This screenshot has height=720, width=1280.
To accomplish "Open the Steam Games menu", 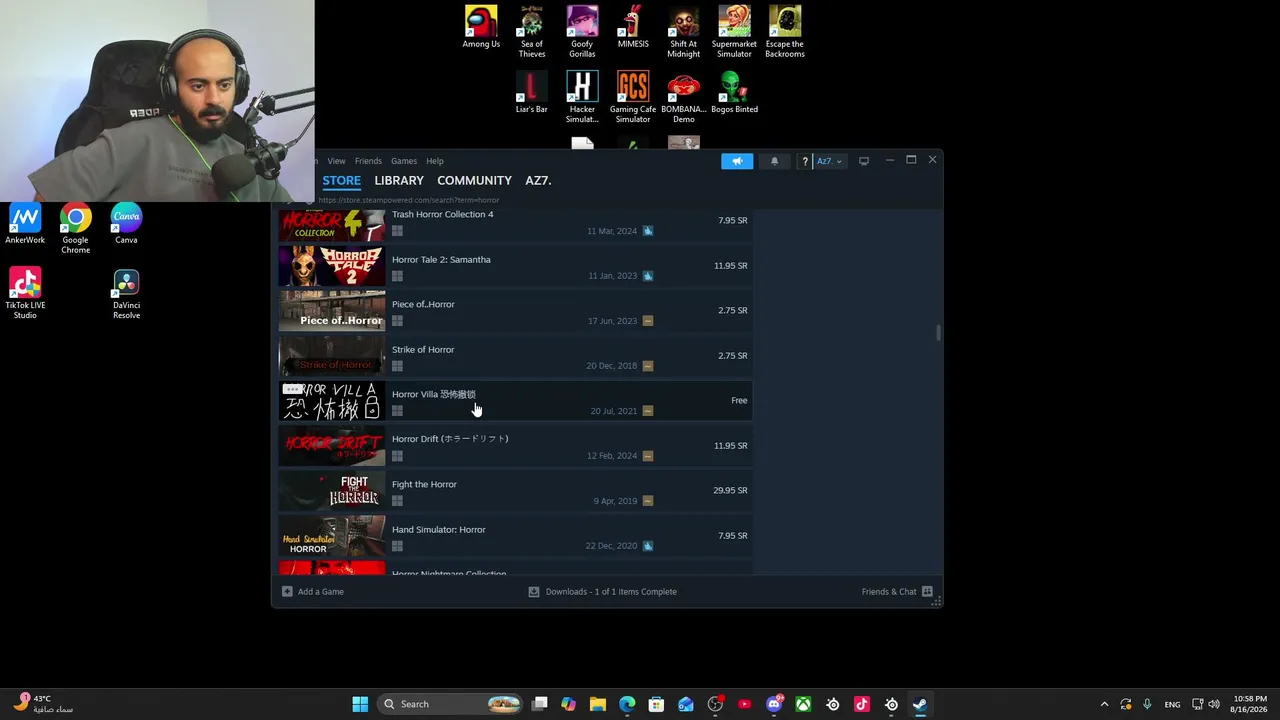I will click(x=404, y=161).
